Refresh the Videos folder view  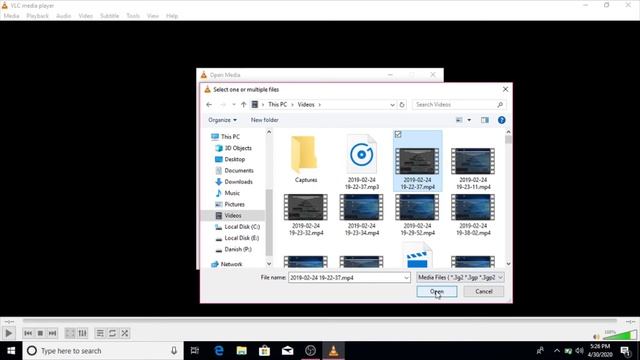[x=402, y=104]
